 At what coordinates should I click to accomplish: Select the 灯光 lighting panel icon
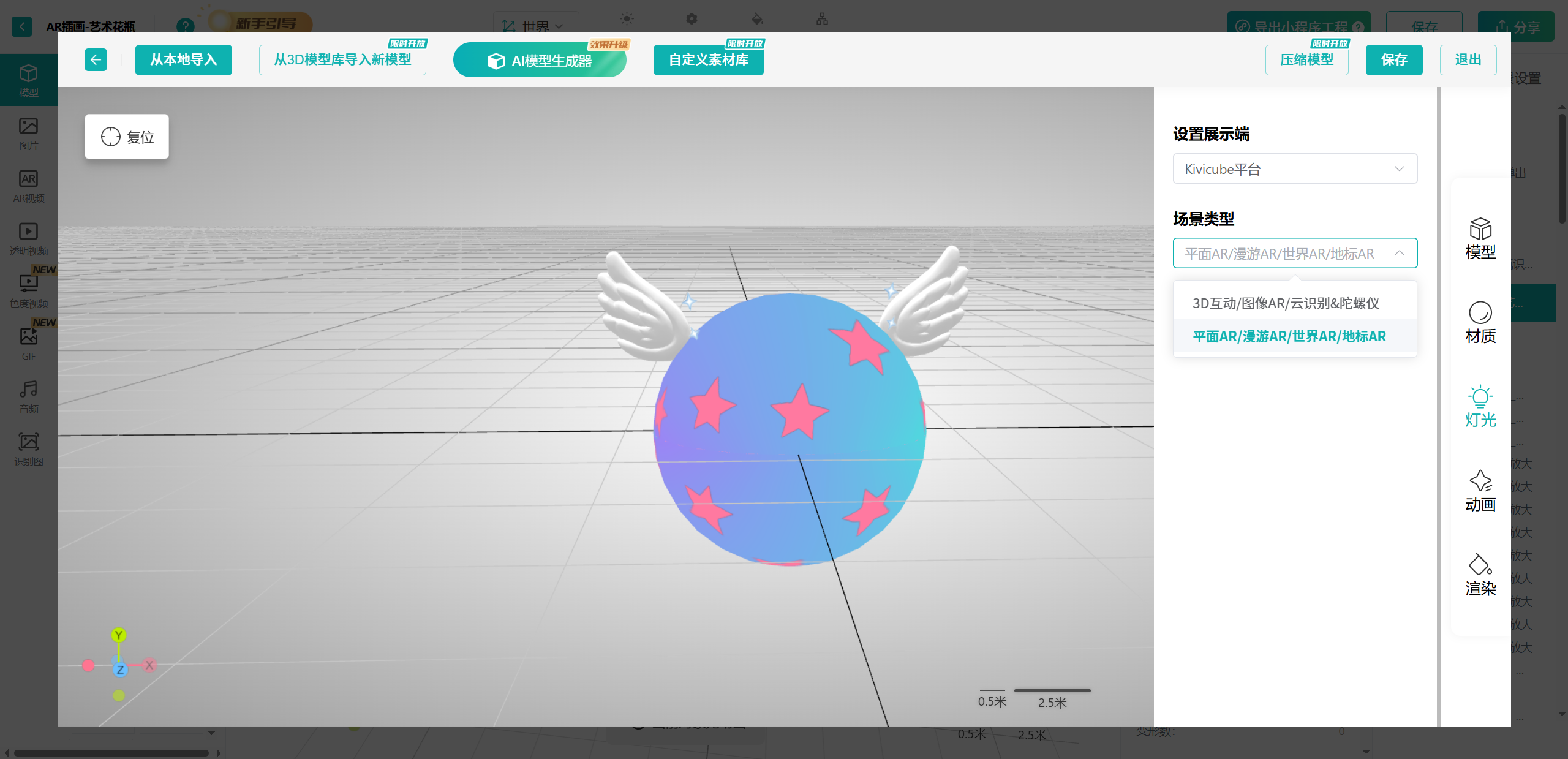tap(1480, 406)
